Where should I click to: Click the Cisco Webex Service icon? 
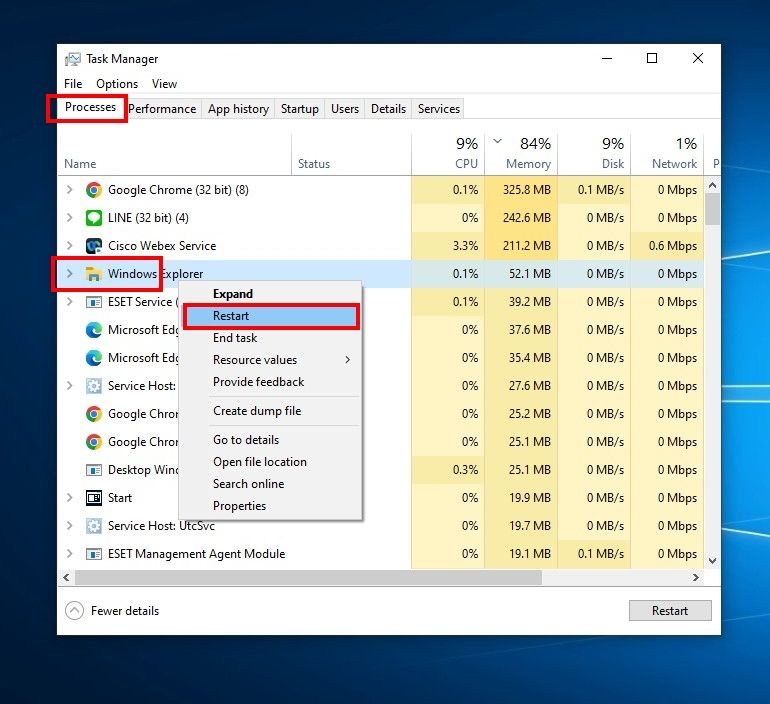[94, 246]
